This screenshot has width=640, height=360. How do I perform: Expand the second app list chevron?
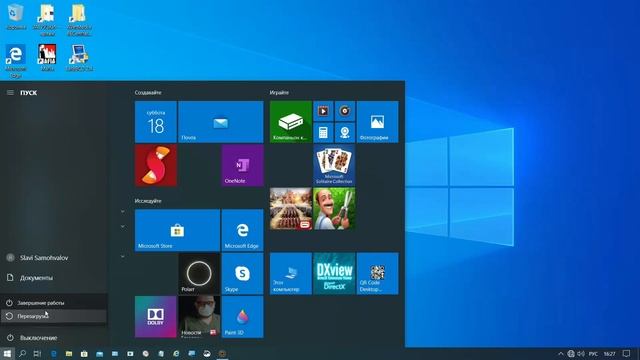coord(122,226)
